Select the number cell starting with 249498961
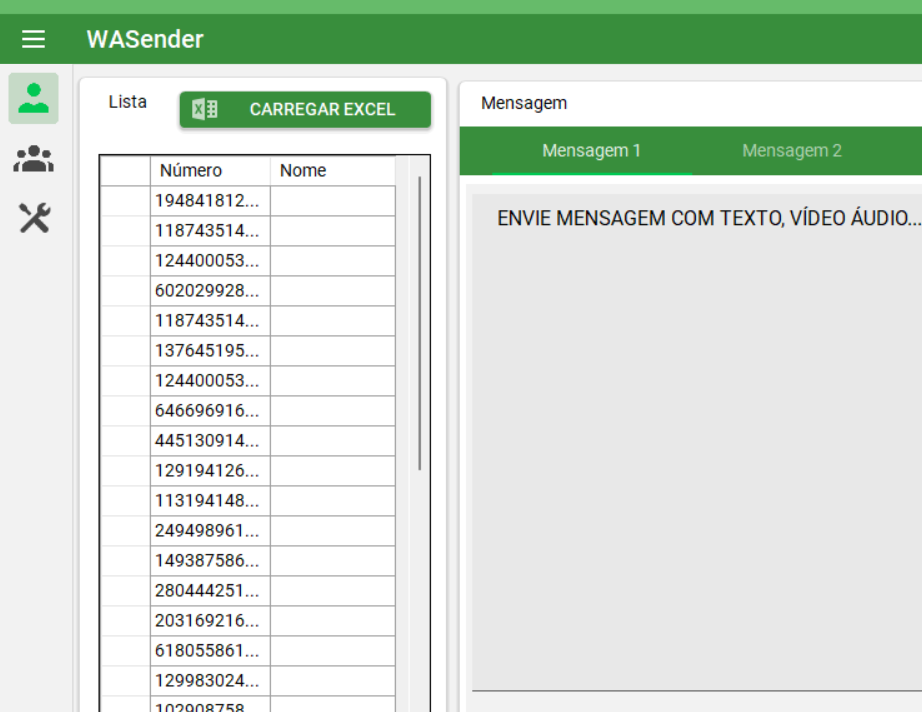Viewport: 922px width, 712px height. click(210, 531)
